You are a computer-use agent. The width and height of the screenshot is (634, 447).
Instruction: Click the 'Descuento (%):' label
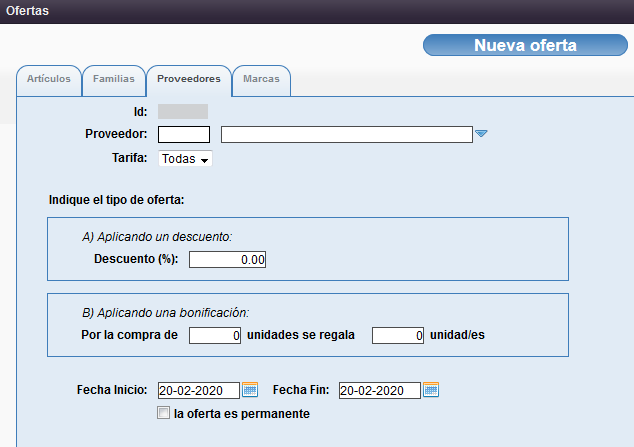136,259
